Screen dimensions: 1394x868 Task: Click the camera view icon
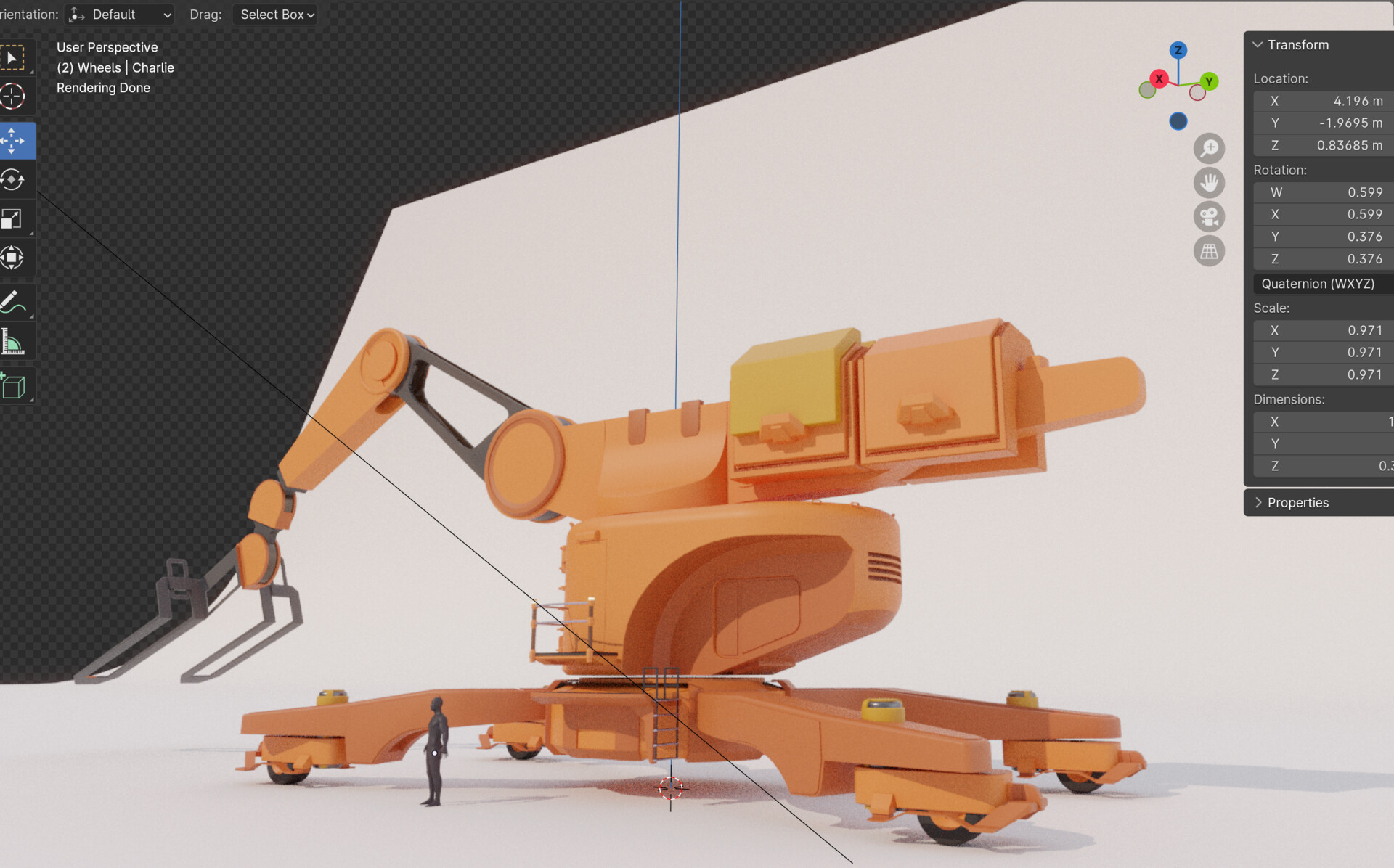pos(1208,217)
